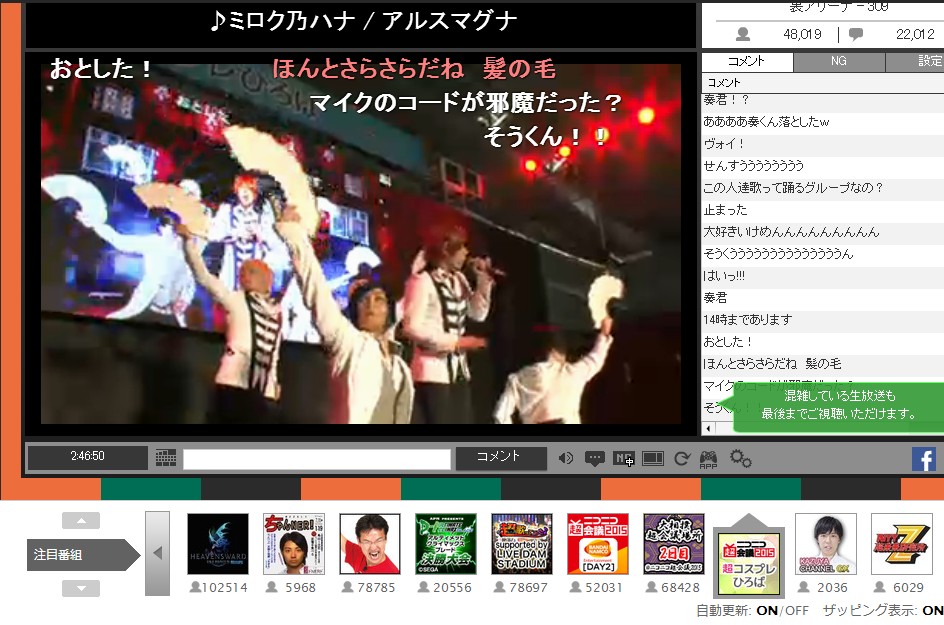Select comment この人達歌って踊るグループなの？
Screen dimensions: 944x625
coord(822,188)
